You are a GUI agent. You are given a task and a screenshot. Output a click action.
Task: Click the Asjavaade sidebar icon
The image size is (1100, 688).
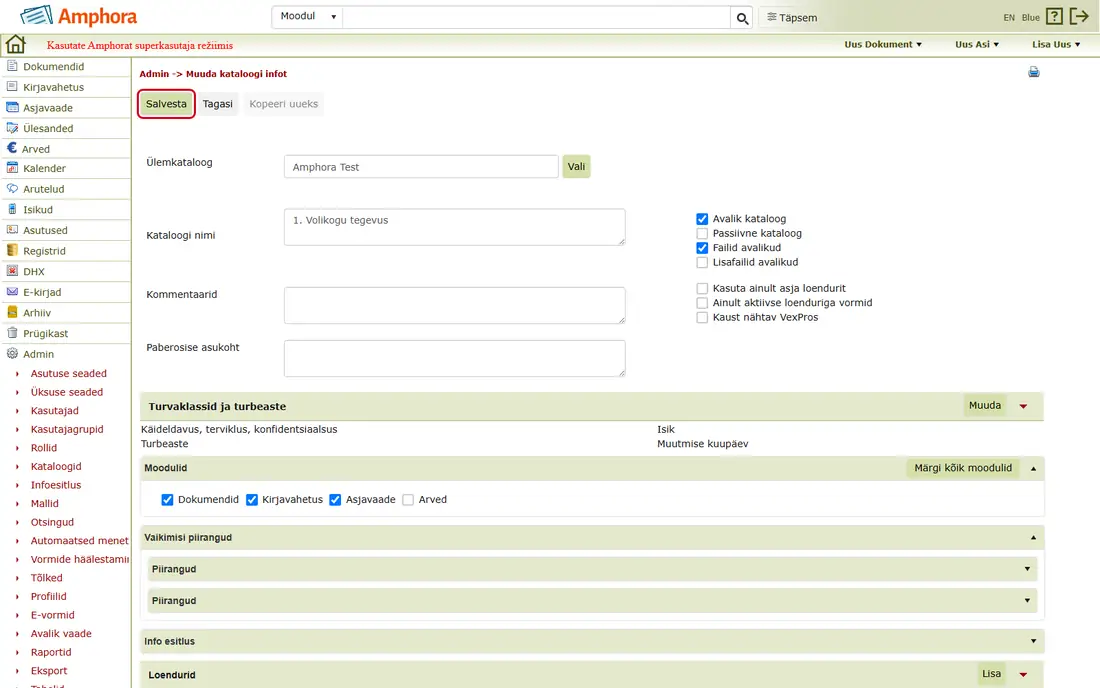pos(12,107)
